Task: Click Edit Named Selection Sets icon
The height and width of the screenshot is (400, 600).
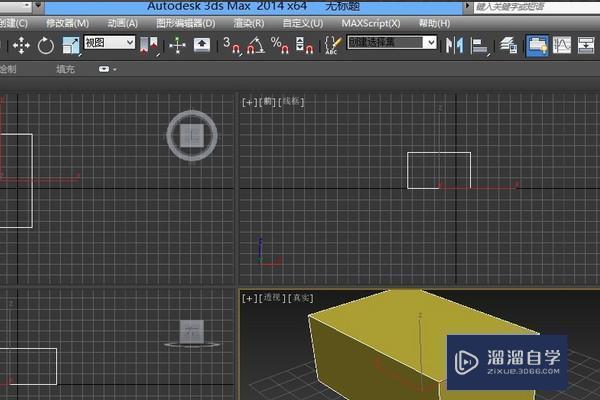Action: click(x=333, y=45)
